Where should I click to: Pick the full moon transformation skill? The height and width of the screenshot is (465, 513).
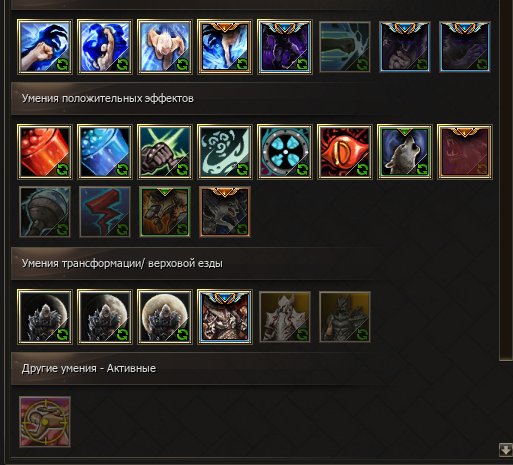165,317
